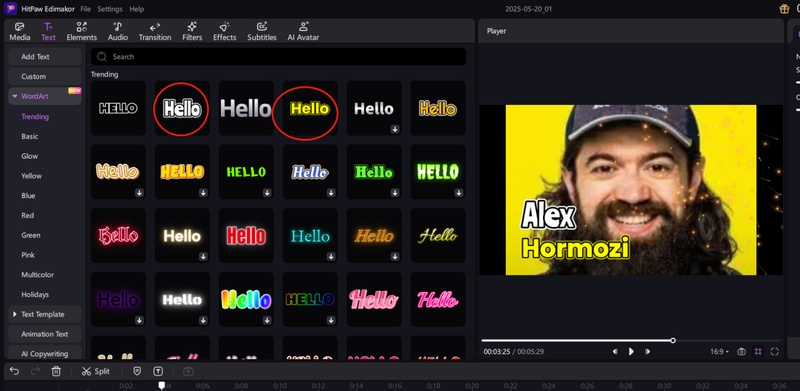Open the Subtitles tab
This screenshot has width=800, height=391.
click(262, 32)
